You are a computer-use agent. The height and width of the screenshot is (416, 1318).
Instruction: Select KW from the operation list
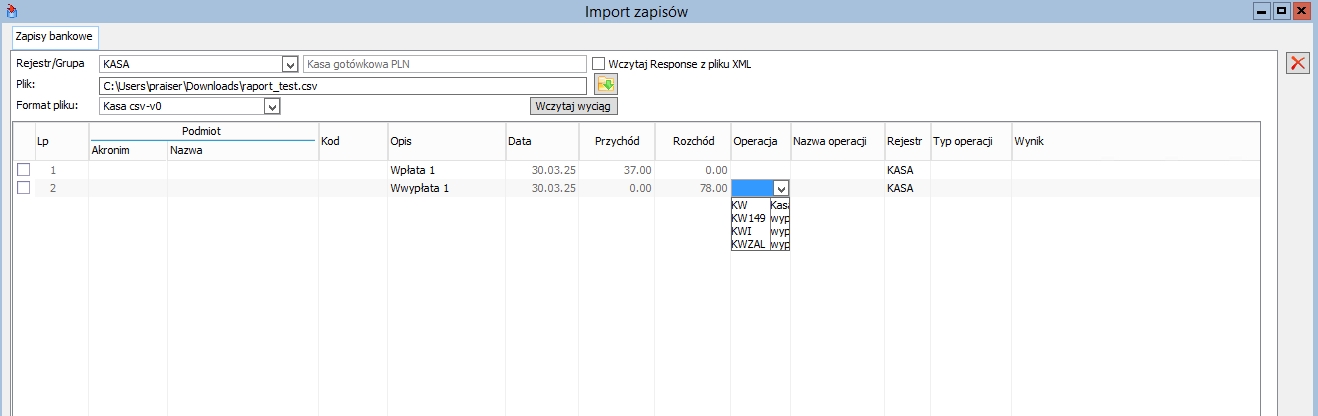[740, 205]
